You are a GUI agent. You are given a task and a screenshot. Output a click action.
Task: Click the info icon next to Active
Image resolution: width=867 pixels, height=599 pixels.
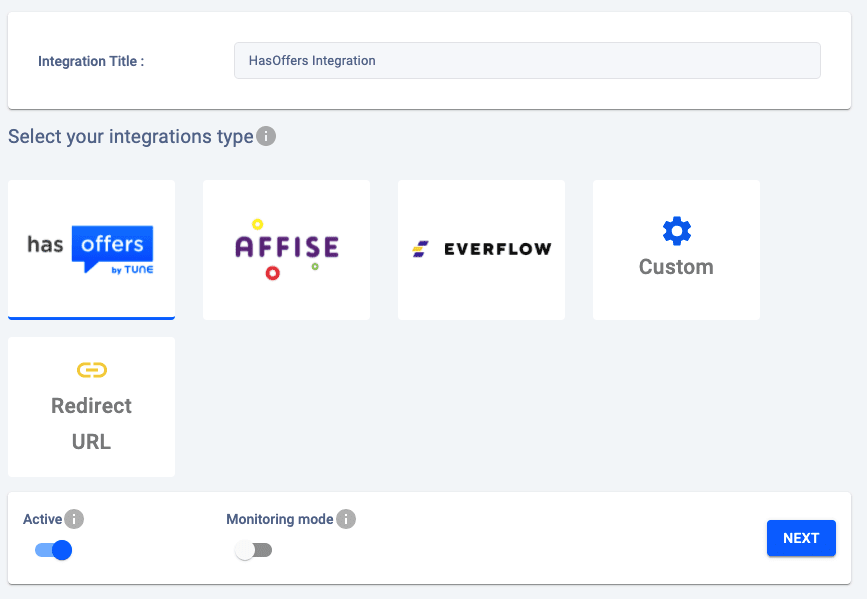click(x=74, y=519)
